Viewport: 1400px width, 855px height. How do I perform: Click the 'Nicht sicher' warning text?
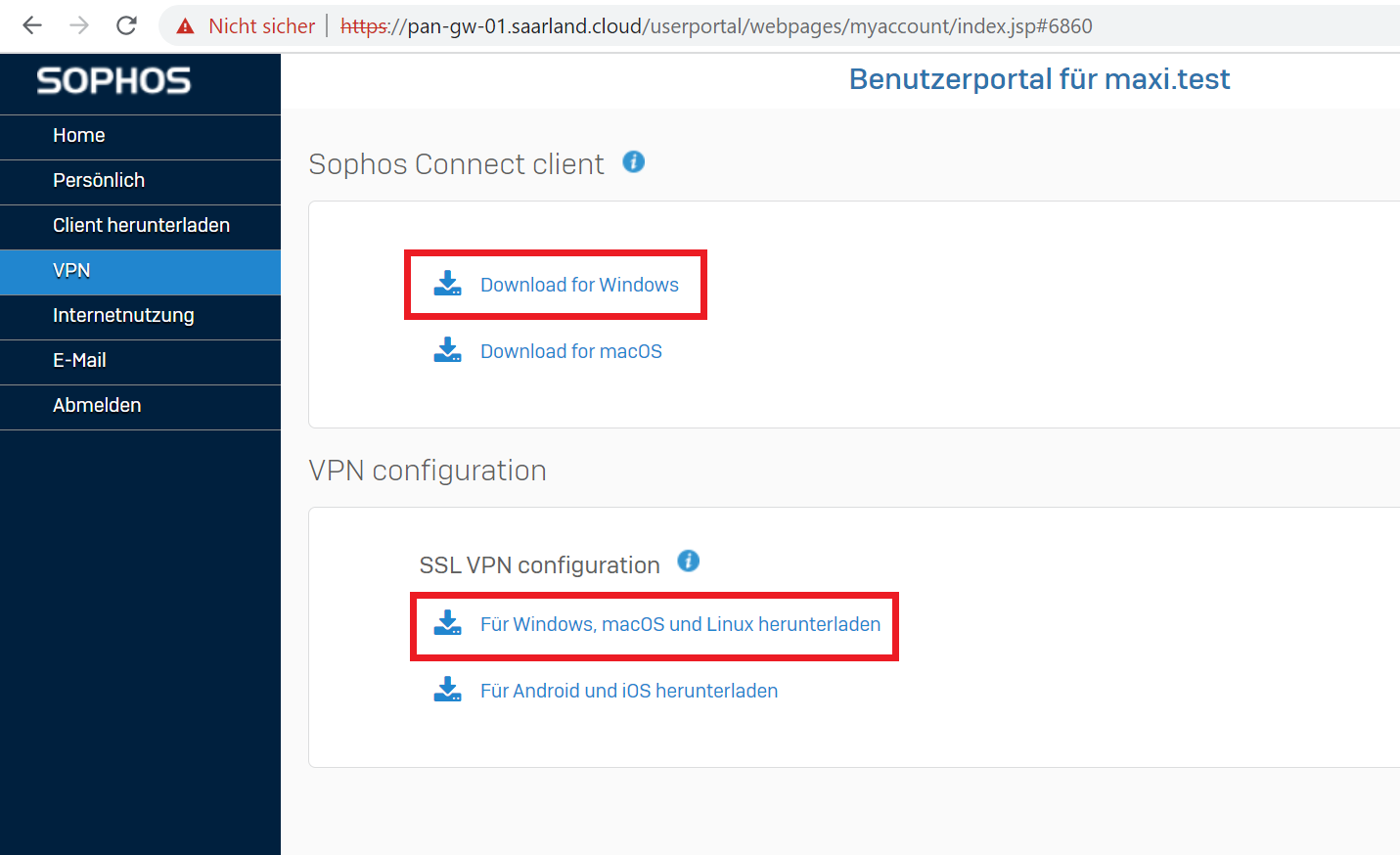point(261,26)
